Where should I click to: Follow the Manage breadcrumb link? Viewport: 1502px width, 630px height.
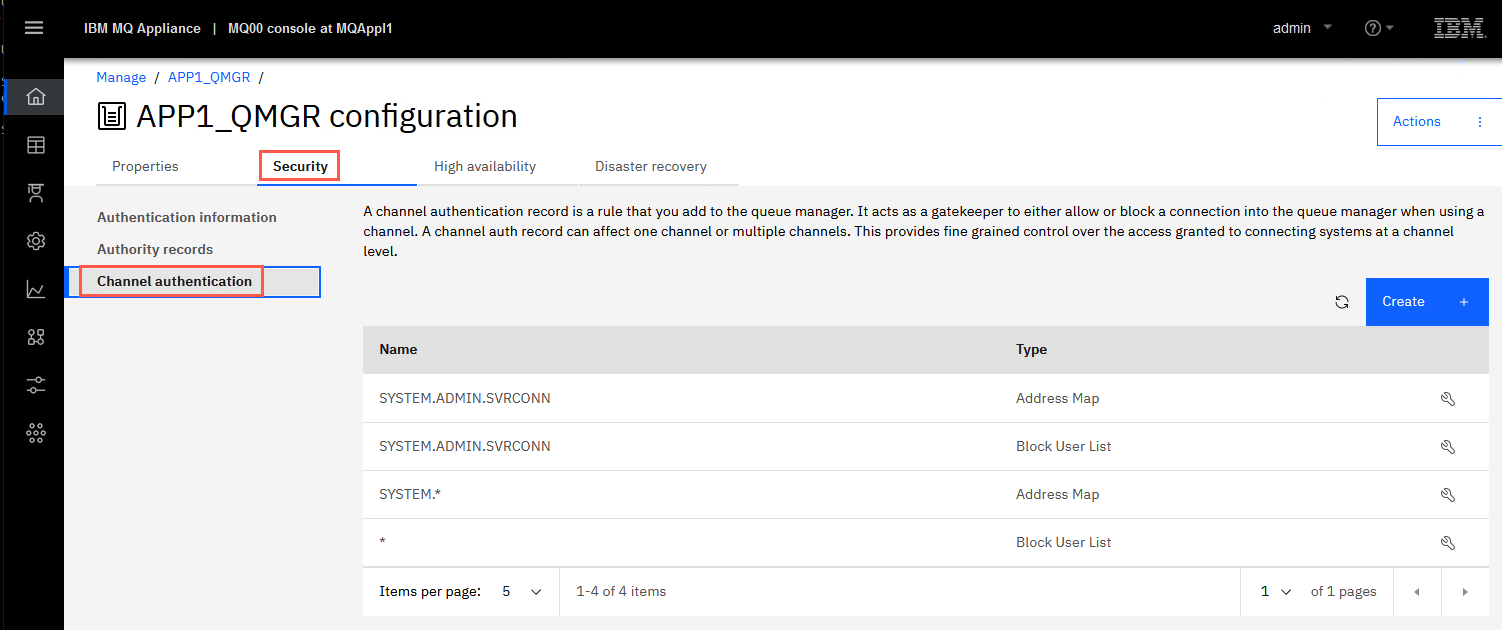click(121, 77)
